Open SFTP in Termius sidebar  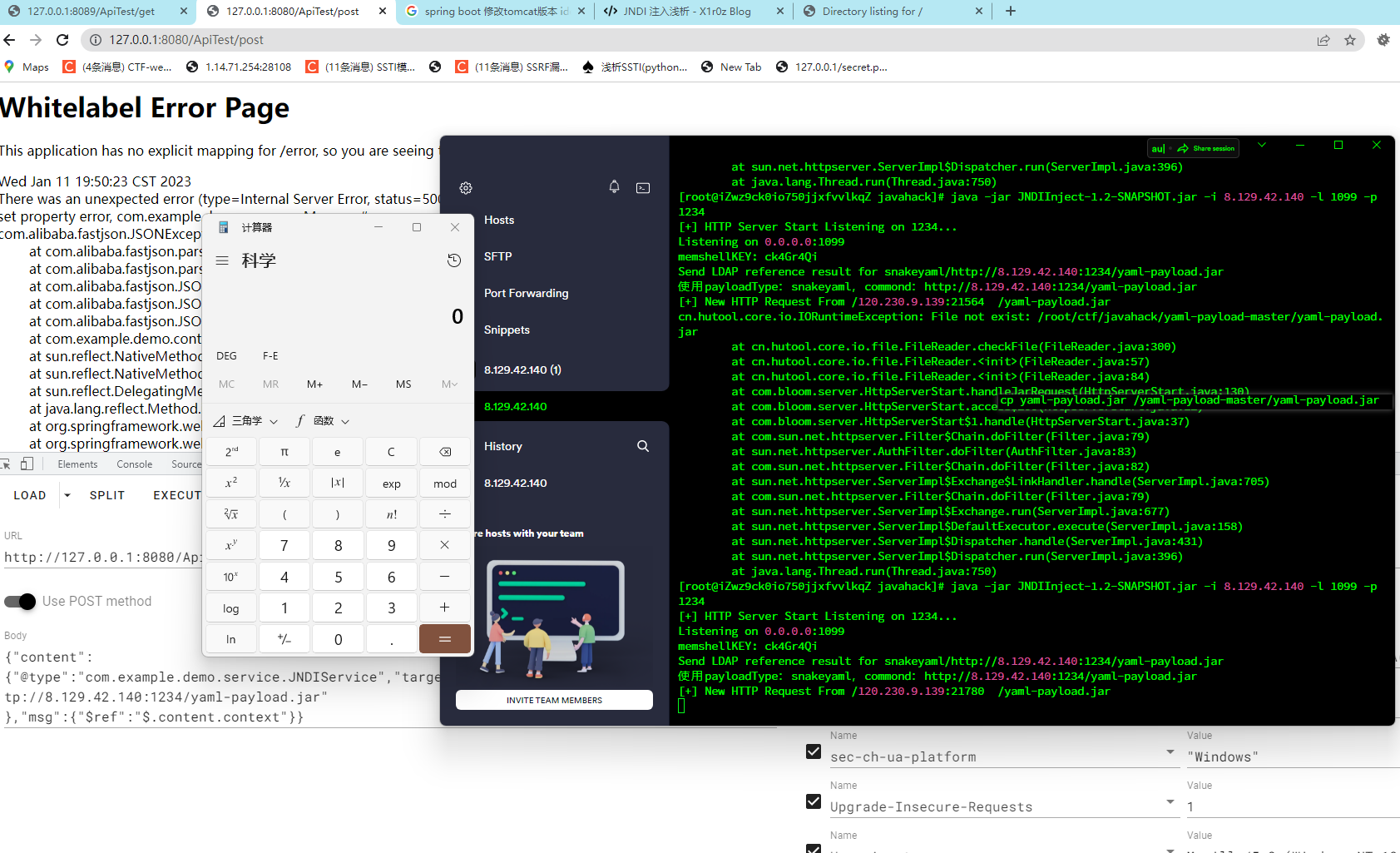pyautogui.click(x=498, y=256)
